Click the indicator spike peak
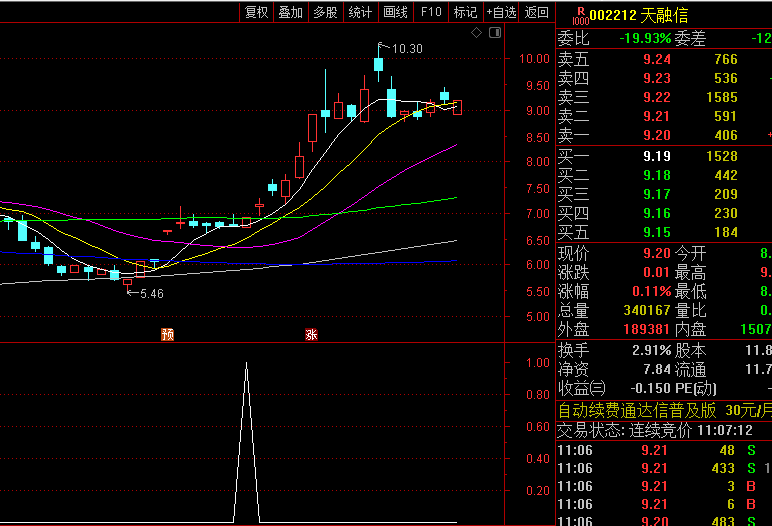 247,363
